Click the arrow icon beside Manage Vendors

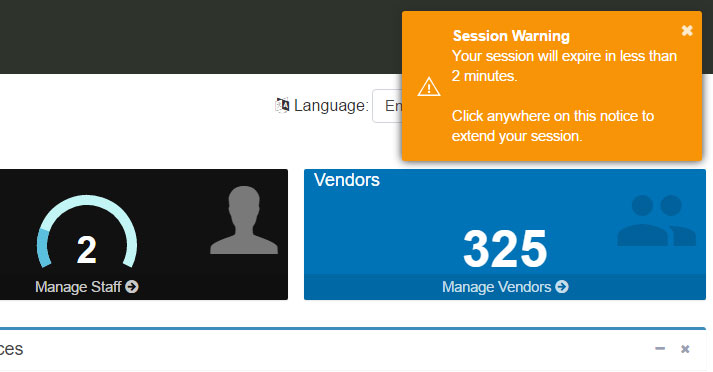pyautogui.click(x=562, y=287)
